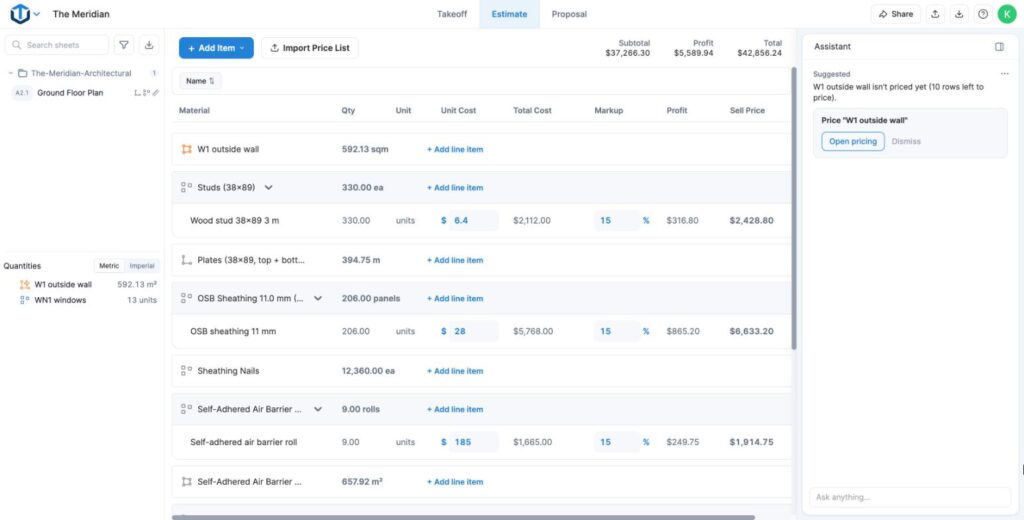Collapse the OSB Sheathing row chevron
Viewport: 1024px width, 520px height.
[318, 299]
